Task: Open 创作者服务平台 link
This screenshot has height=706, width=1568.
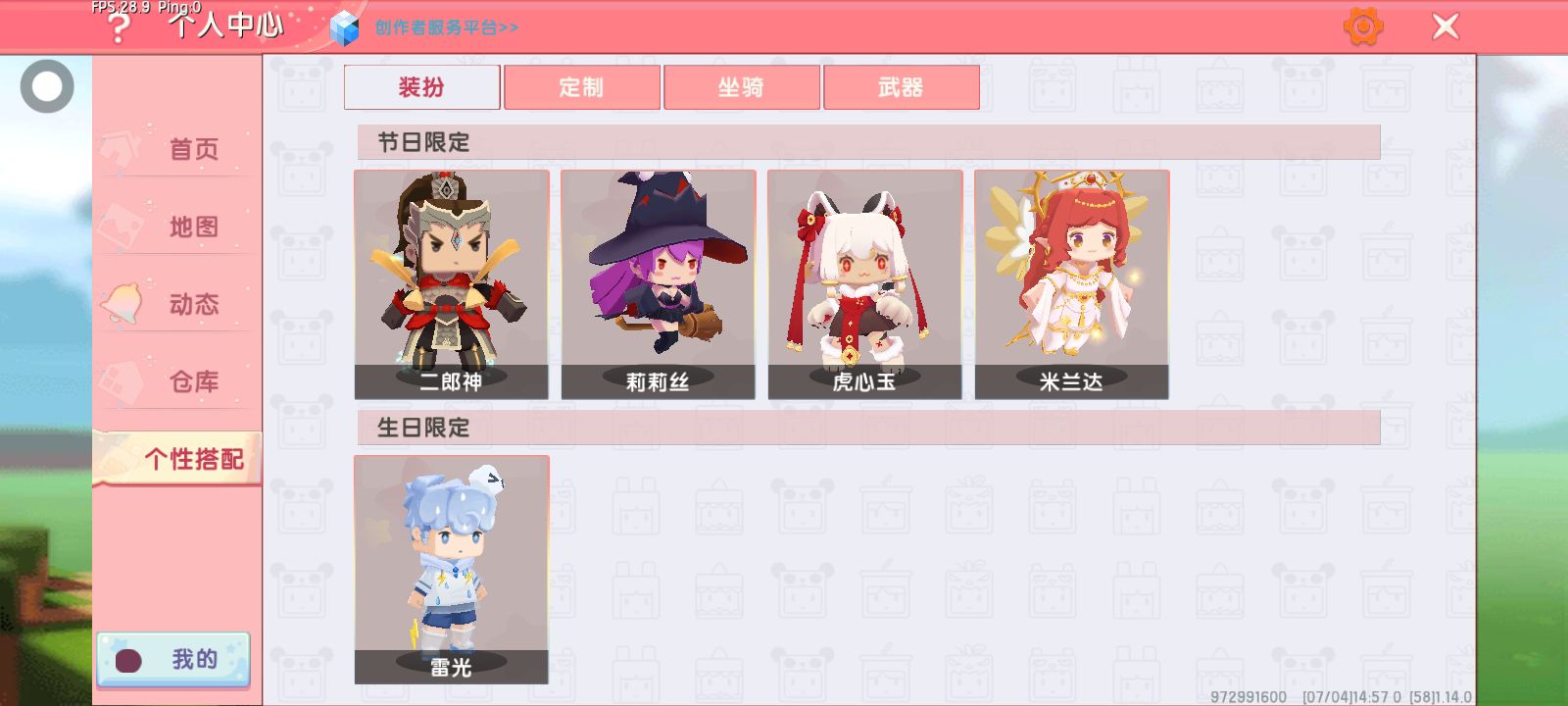Action: [x=447, y=27]
